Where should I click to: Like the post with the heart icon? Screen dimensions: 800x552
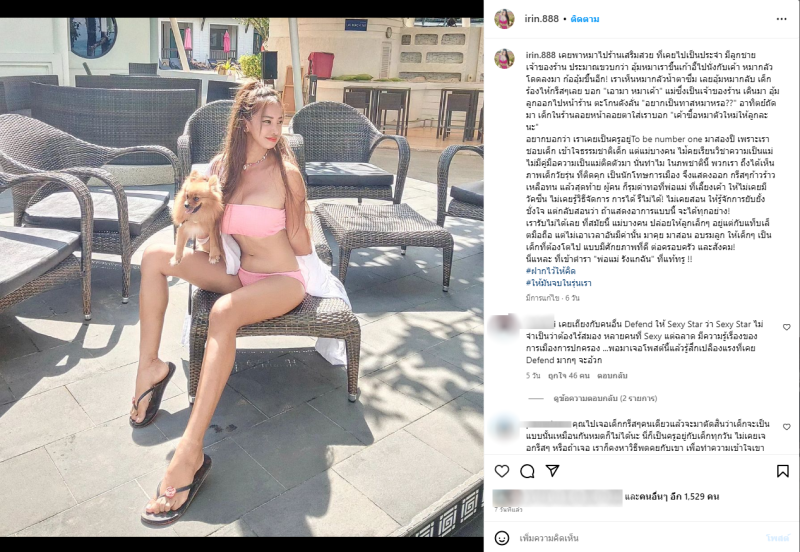(502, 471)
